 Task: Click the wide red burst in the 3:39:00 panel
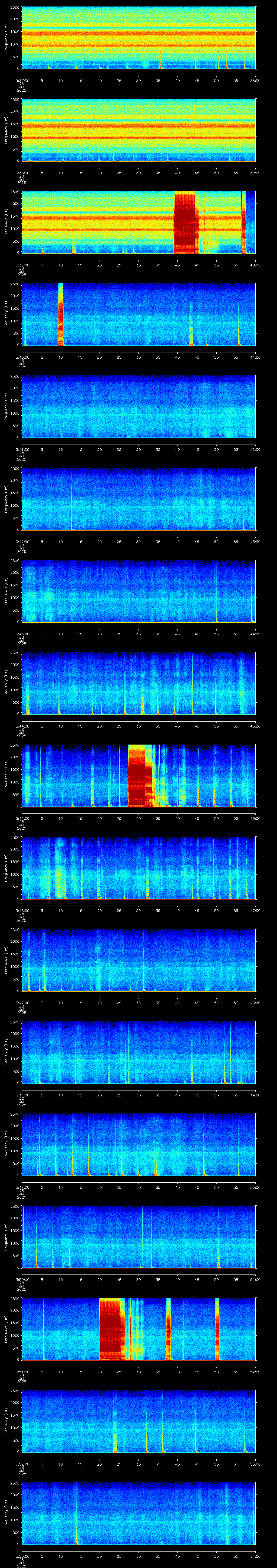(x=186, y=223)
